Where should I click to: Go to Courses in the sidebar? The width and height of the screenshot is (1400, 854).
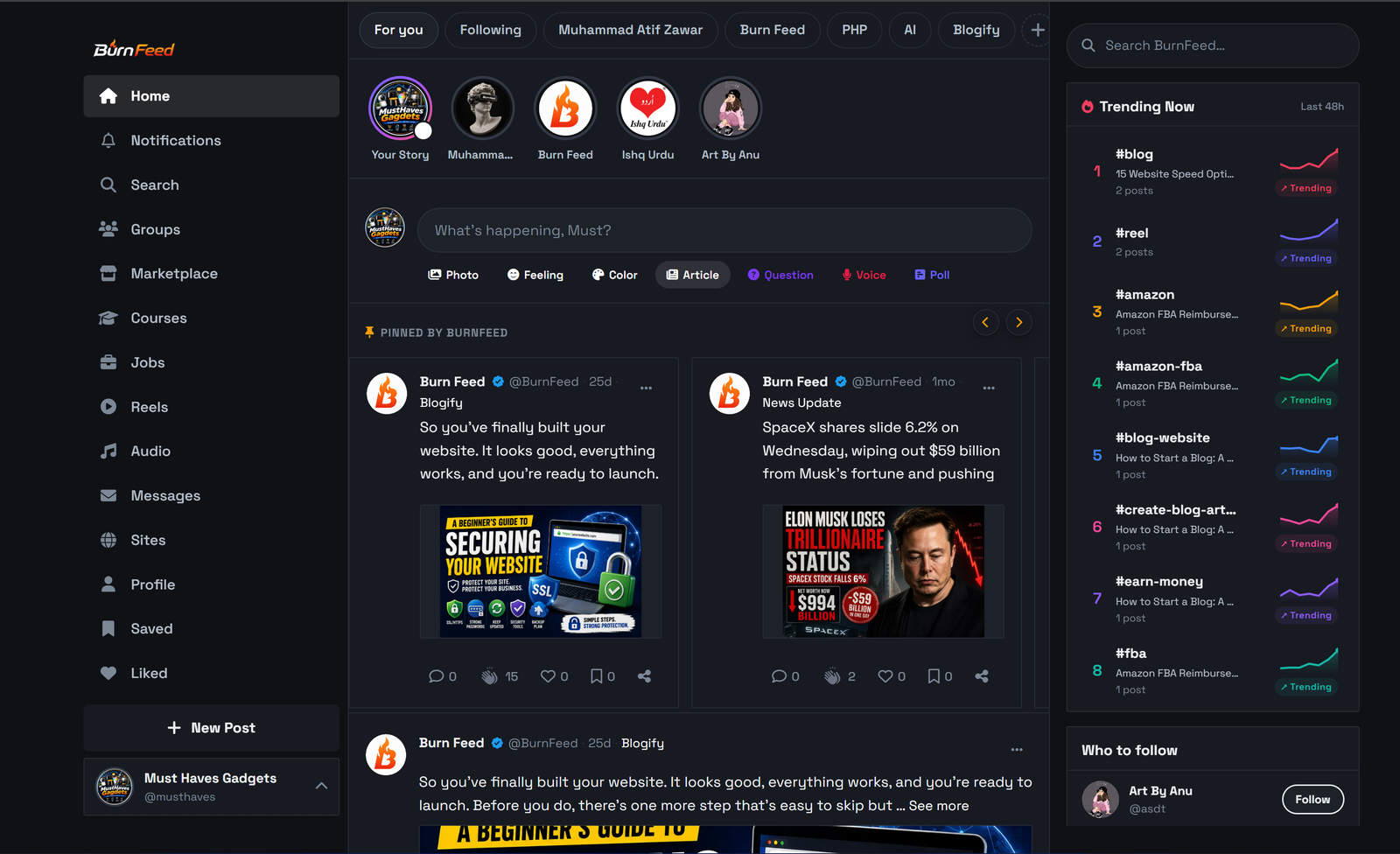211,318
